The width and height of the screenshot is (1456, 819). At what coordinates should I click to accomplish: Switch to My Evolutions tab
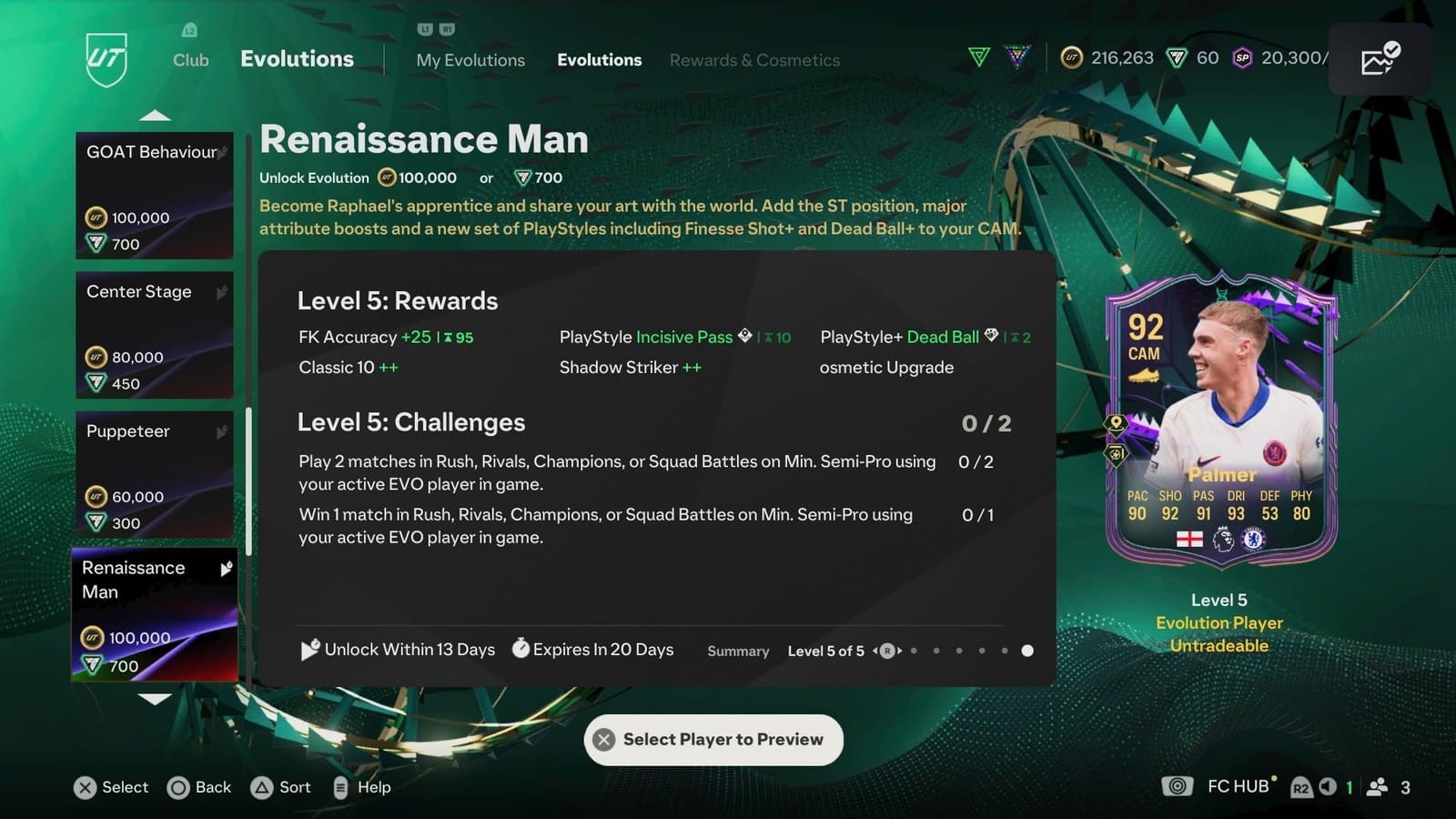[470, 59]
